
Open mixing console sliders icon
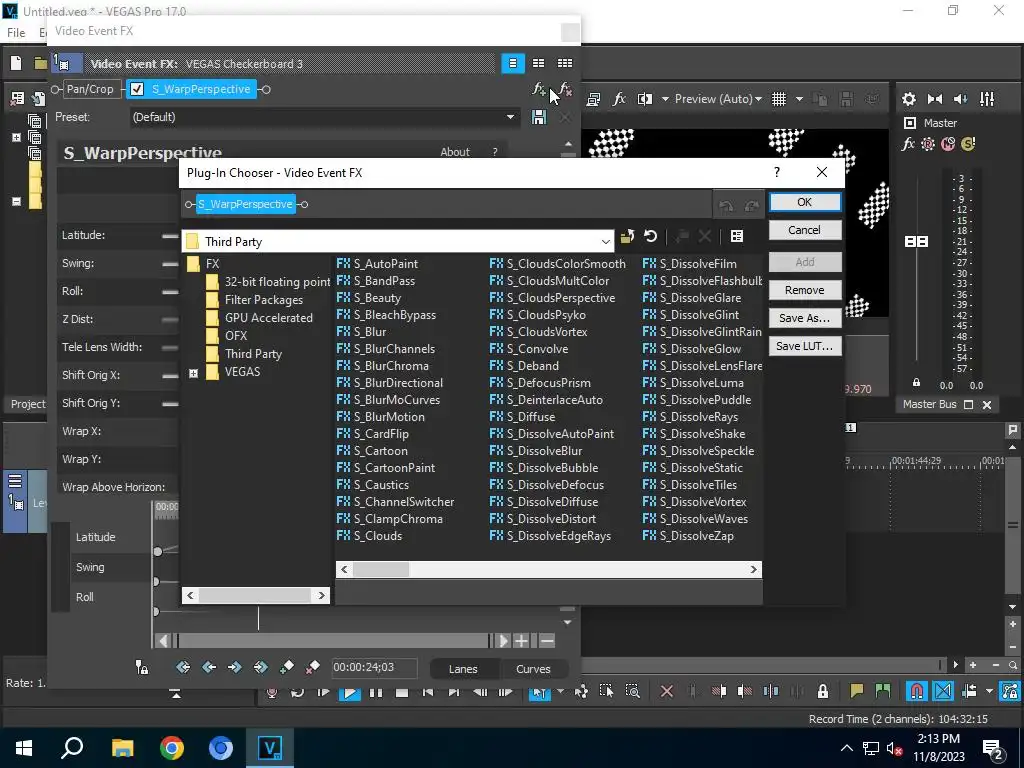pyautogui.click(x=987, y=99)
